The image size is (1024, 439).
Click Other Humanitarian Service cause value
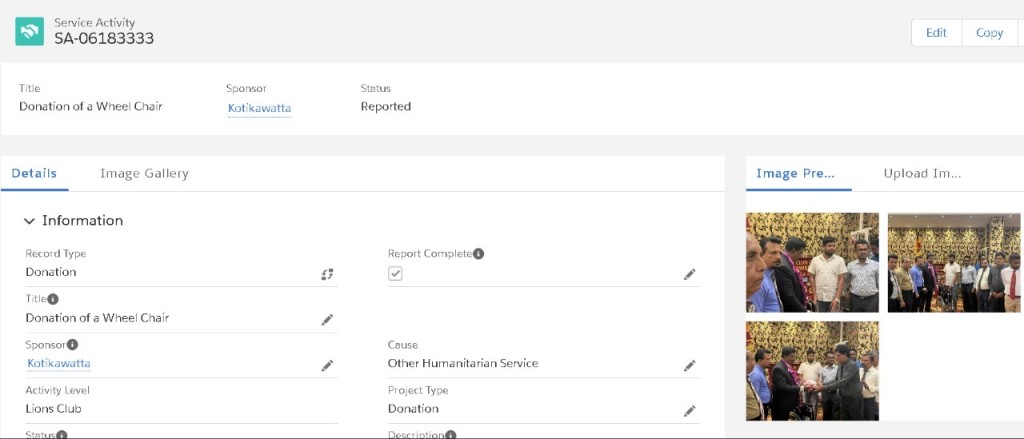click(463, 363)
